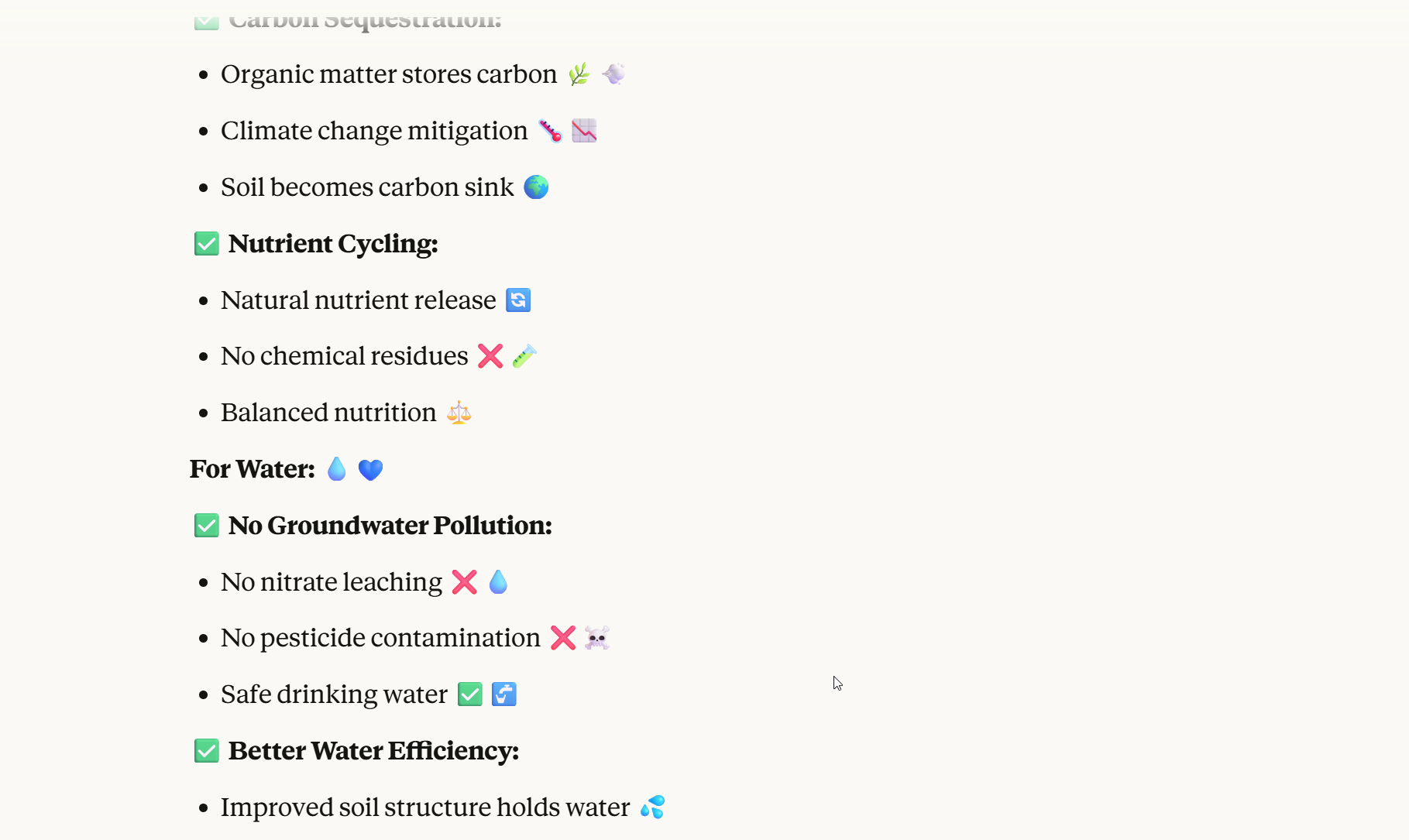This screenshot has width=1409, height=840.
Task: Click the test tube emoji
Action: 524,356
